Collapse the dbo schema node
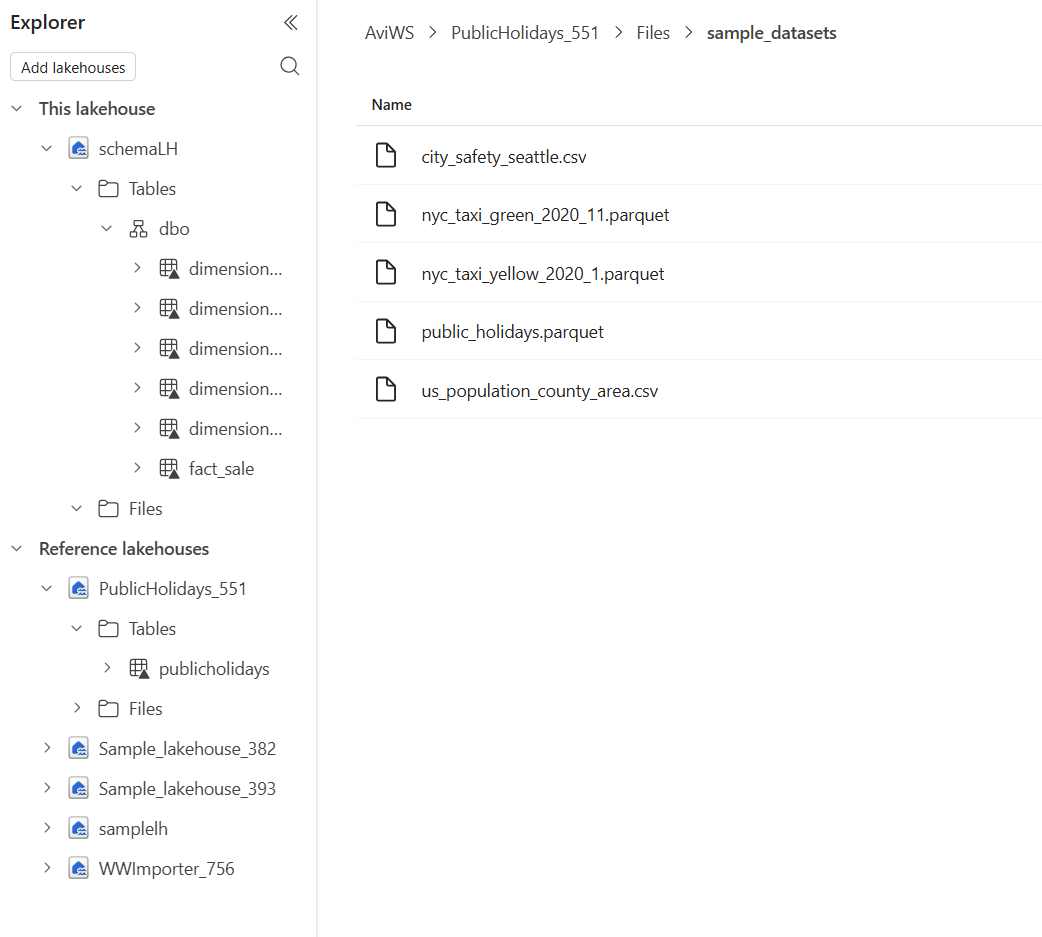 (x=107, y=228)
